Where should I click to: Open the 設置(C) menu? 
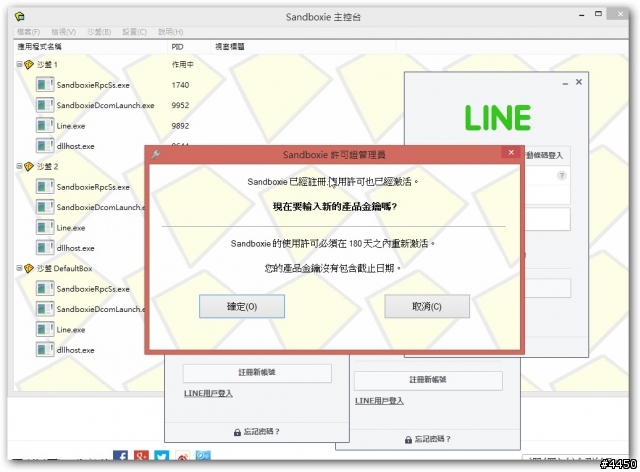pos(134,31)
